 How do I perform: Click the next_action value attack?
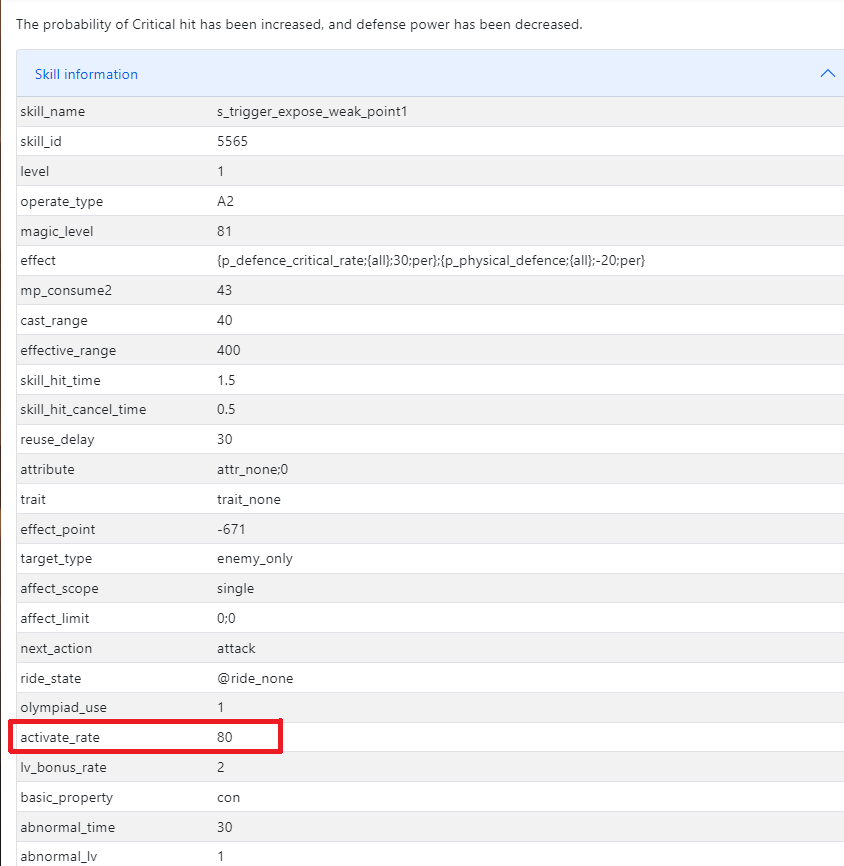(x=236, y=648)
